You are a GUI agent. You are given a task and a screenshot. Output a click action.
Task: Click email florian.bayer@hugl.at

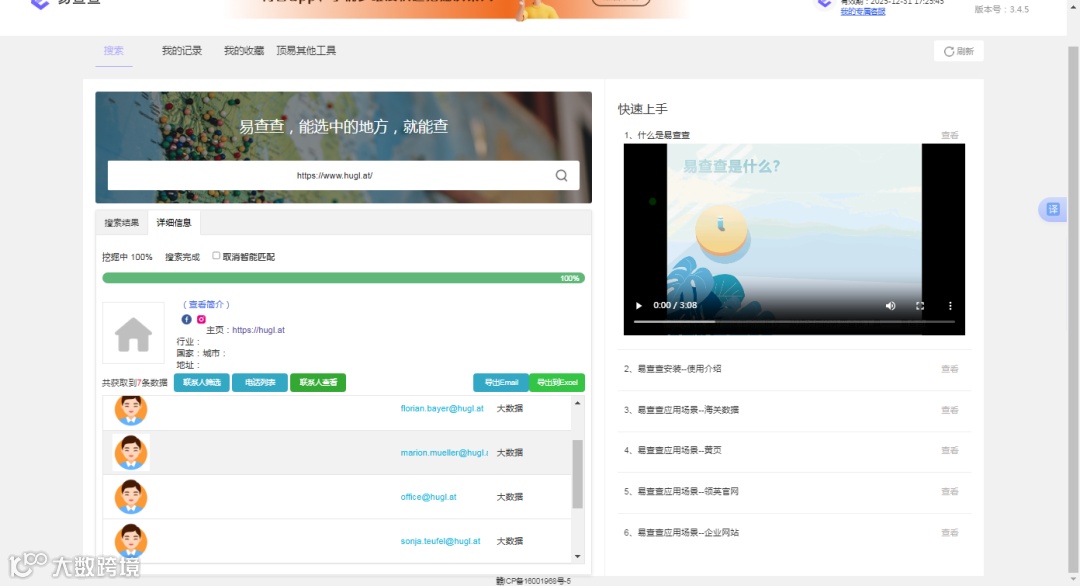click(x=442, y=408)
